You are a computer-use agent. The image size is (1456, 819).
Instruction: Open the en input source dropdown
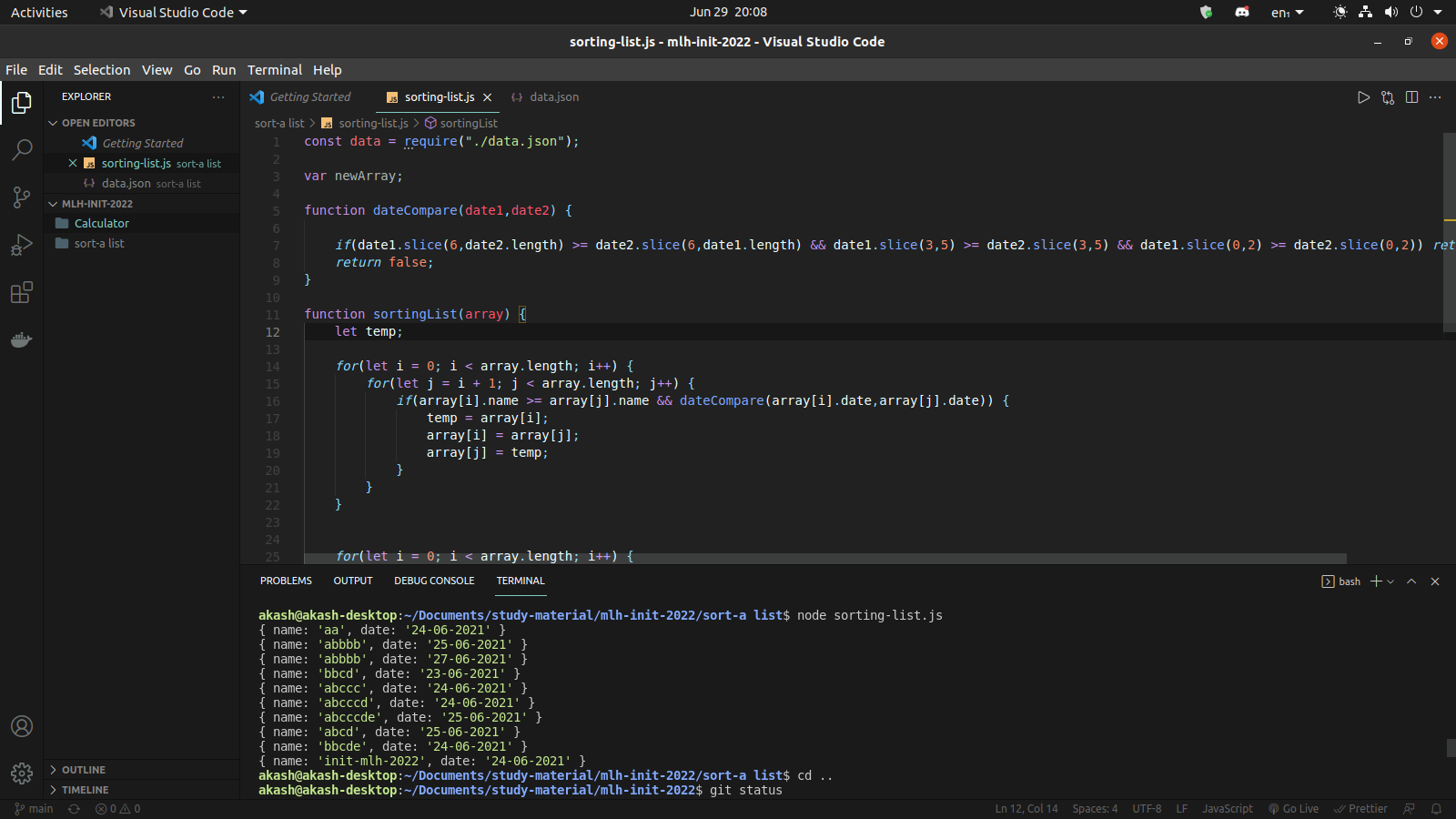click(1287, 13)
